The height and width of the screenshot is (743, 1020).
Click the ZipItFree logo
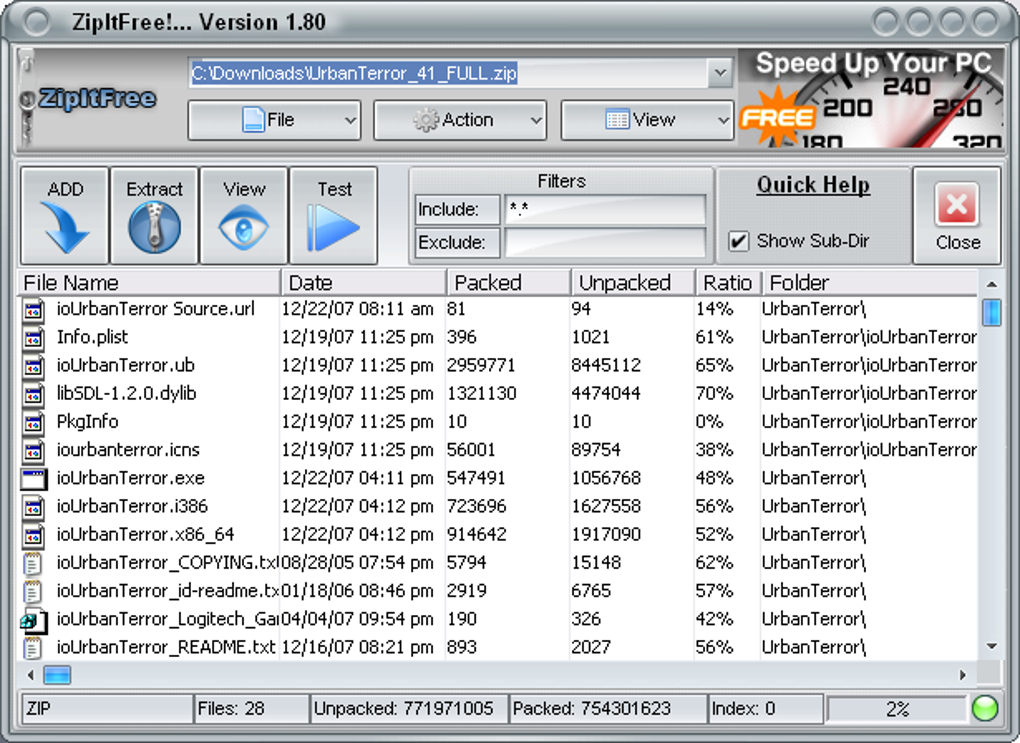coord(97,98)
